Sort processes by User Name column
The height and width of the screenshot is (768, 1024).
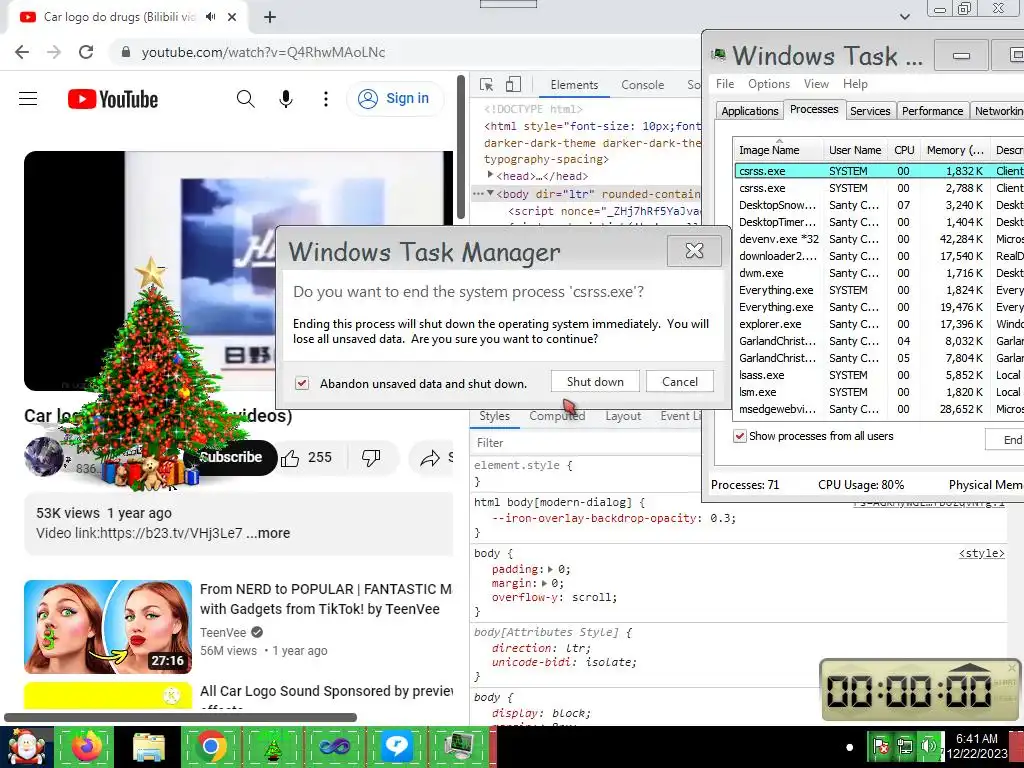click(855, 150)
